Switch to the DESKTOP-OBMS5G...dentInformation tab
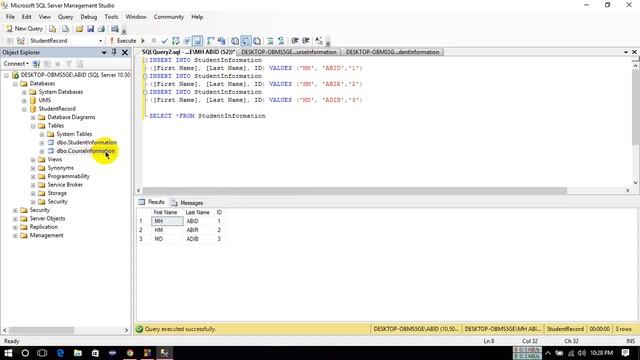This screenshot has width=640, height=360. [392, 52]
